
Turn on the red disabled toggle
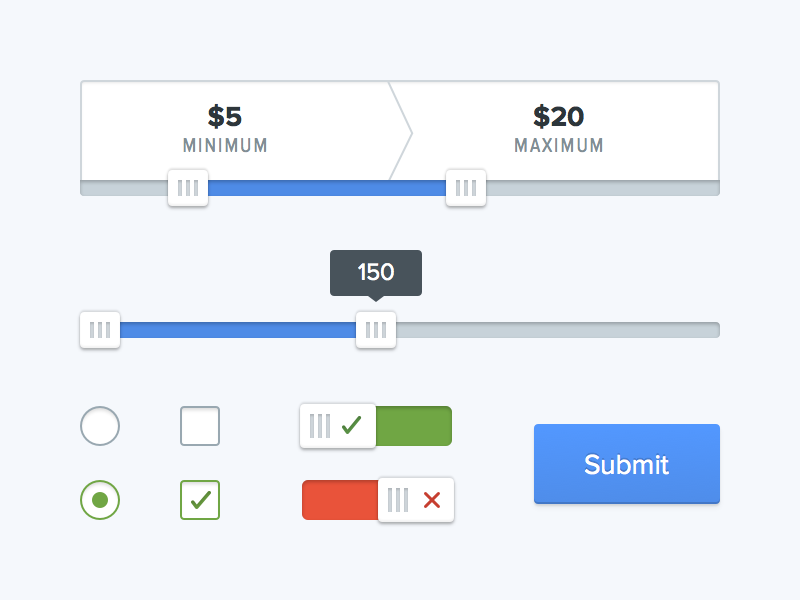pyautogui.click(x=377, y=500)
